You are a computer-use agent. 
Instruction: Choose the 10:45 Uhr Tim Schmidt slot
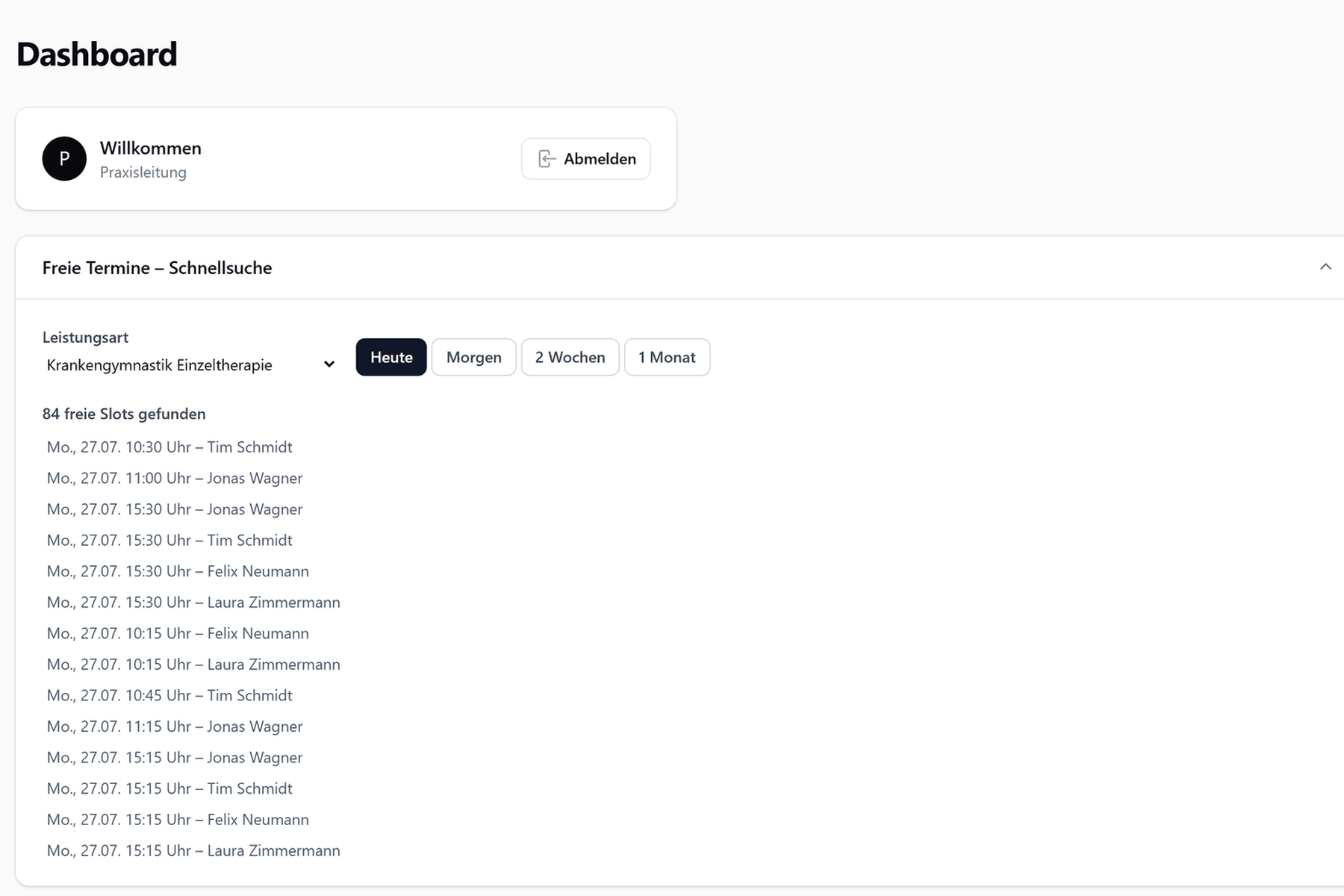coord(169,695)
